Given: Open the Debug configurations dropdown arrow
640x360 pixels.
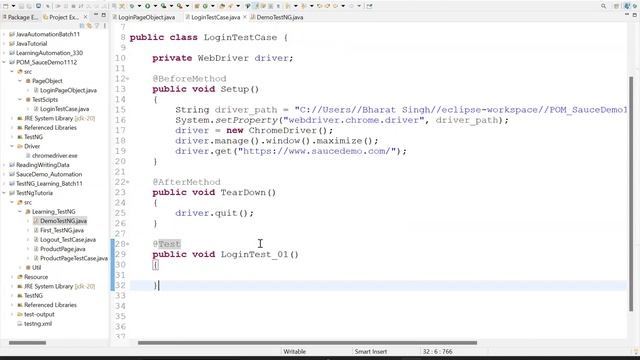Looking at the screenshot, I should [x=139, y=6].
